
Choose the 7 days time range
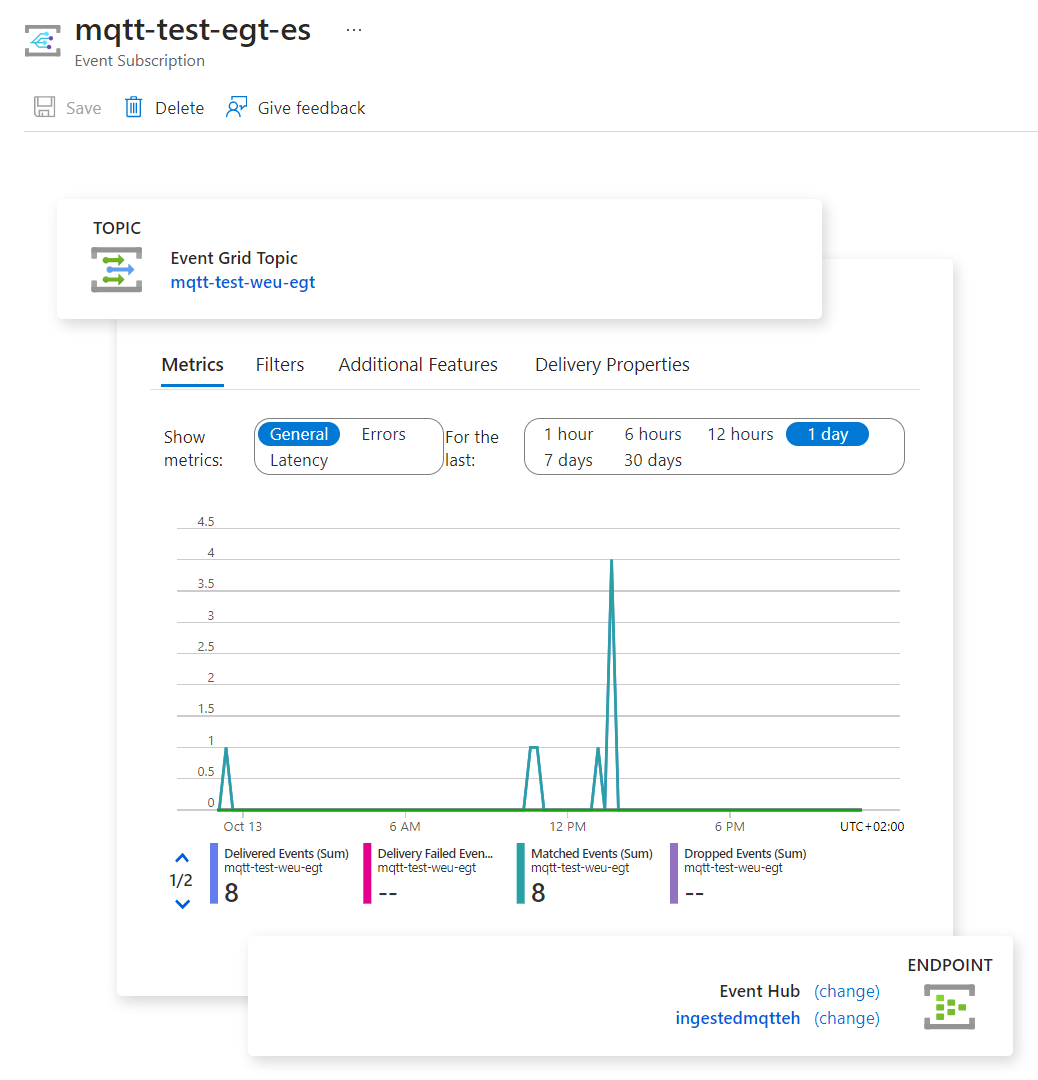pos(568,460)
